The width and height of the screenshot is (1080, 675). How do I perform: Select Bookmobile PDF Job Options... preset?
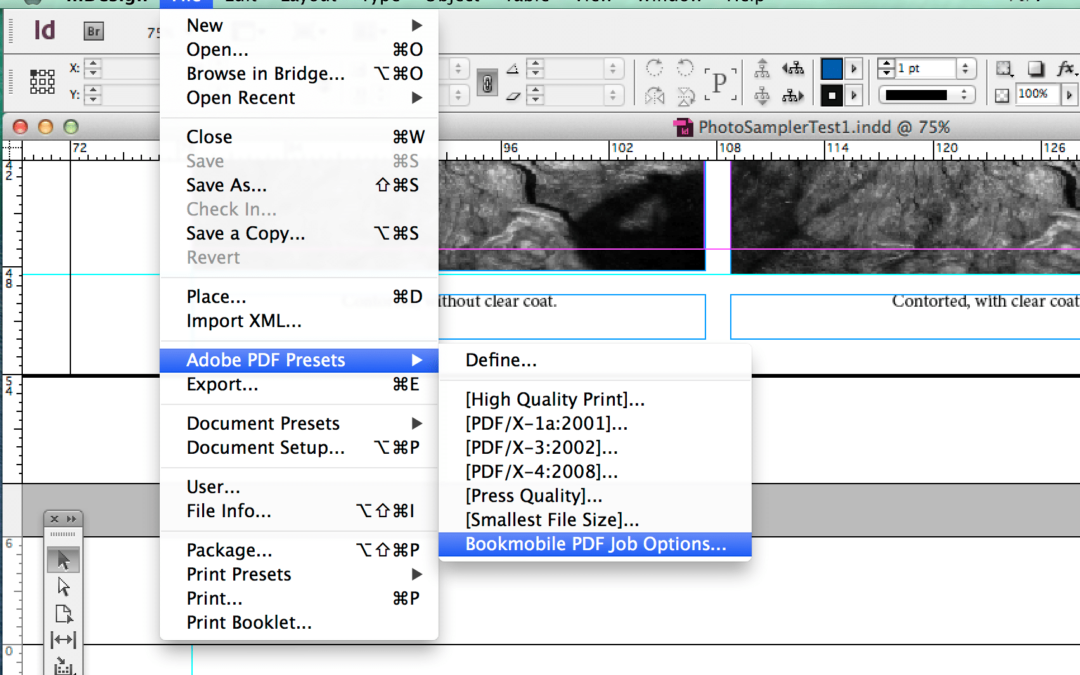(595, 544)
